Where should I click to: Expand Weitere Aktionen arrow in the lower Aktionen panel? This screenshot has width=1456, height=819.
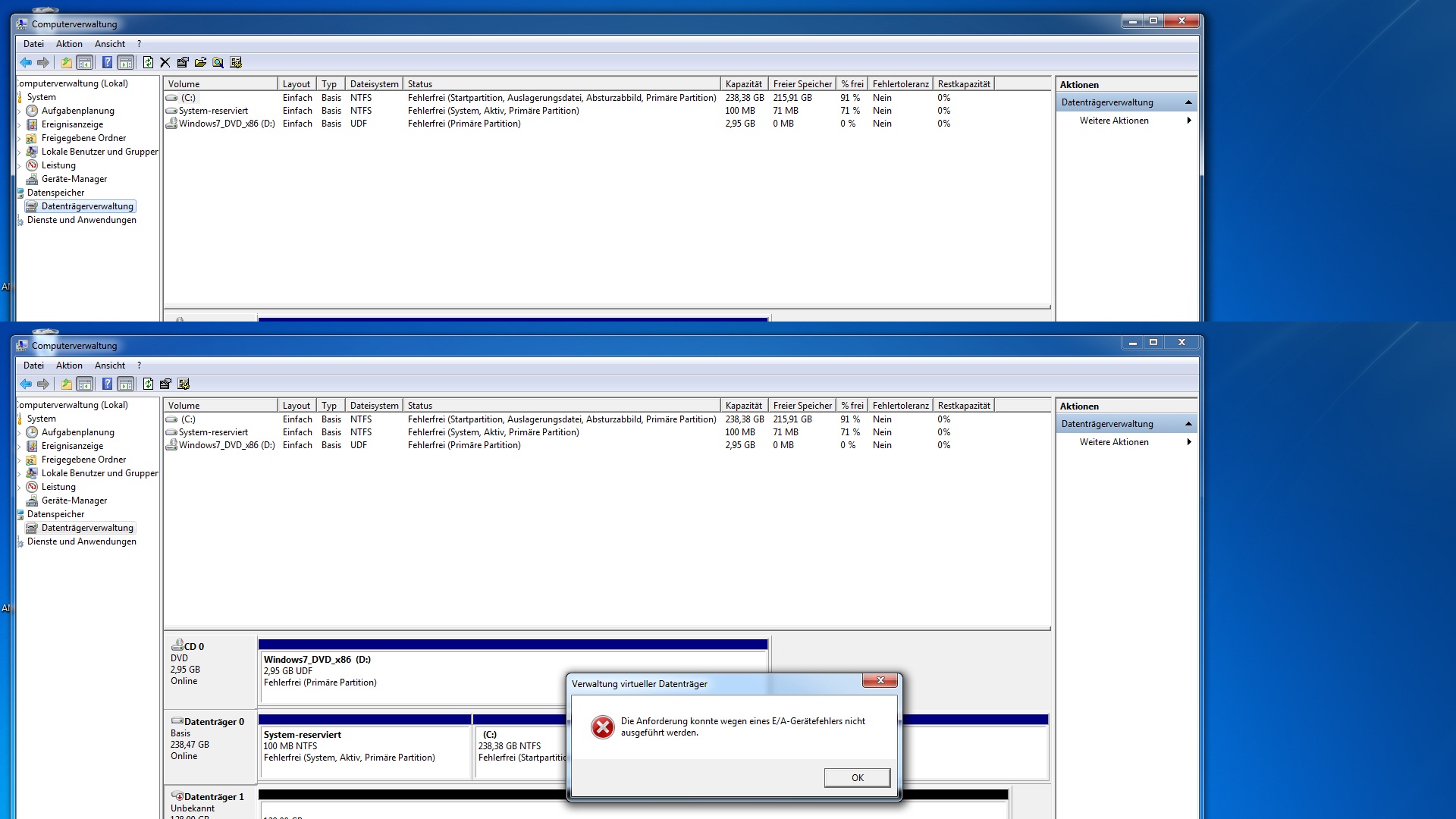[x=1188, y=442]
